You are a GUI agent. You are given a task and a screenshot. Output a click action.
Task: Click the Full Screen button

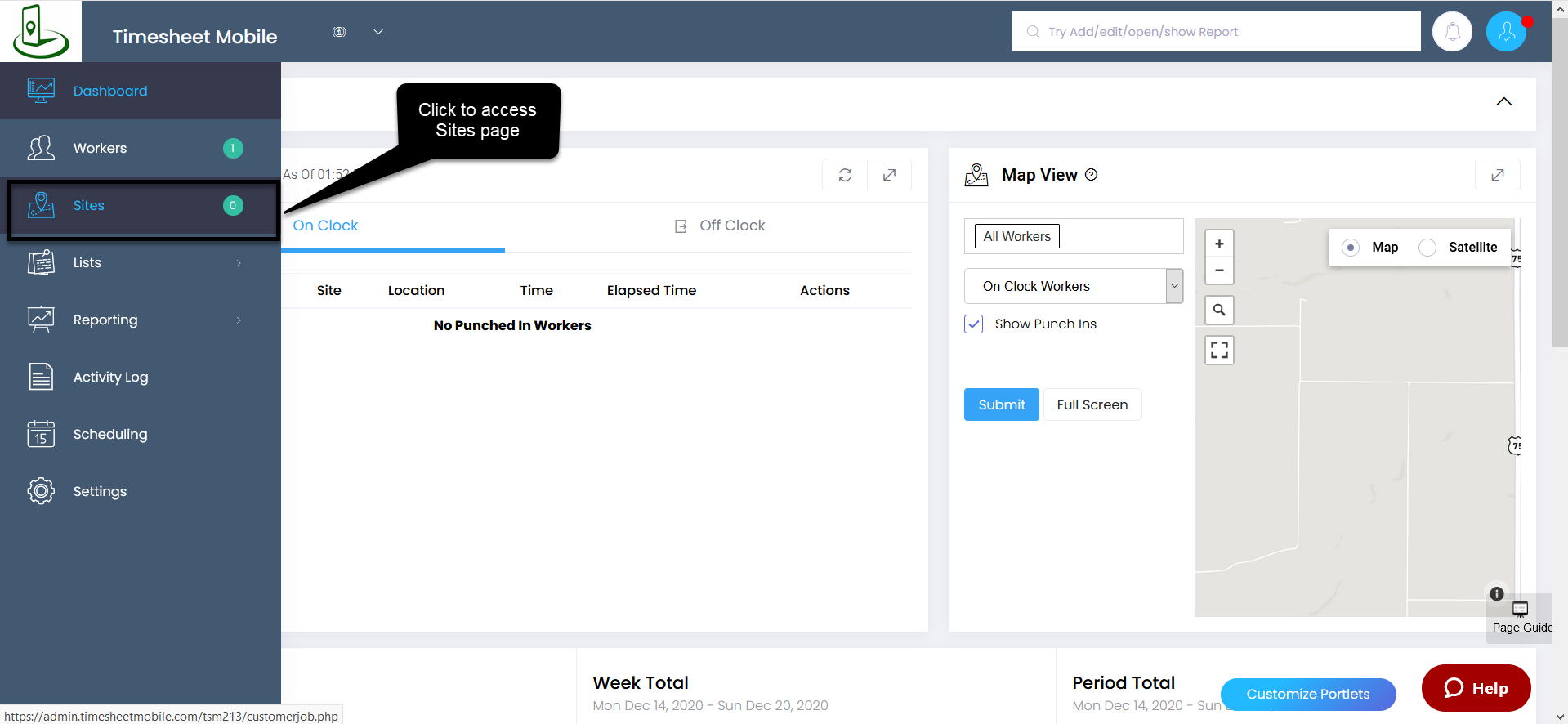coord(1092,404)
